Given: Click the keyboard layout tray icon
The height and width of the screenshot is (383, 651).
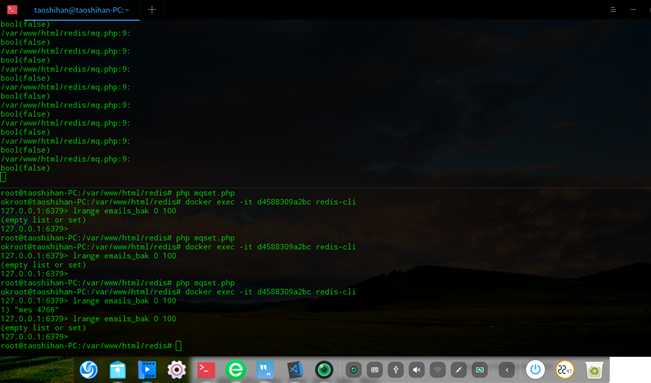Looking at the screenshot, I should pos(374,370).
